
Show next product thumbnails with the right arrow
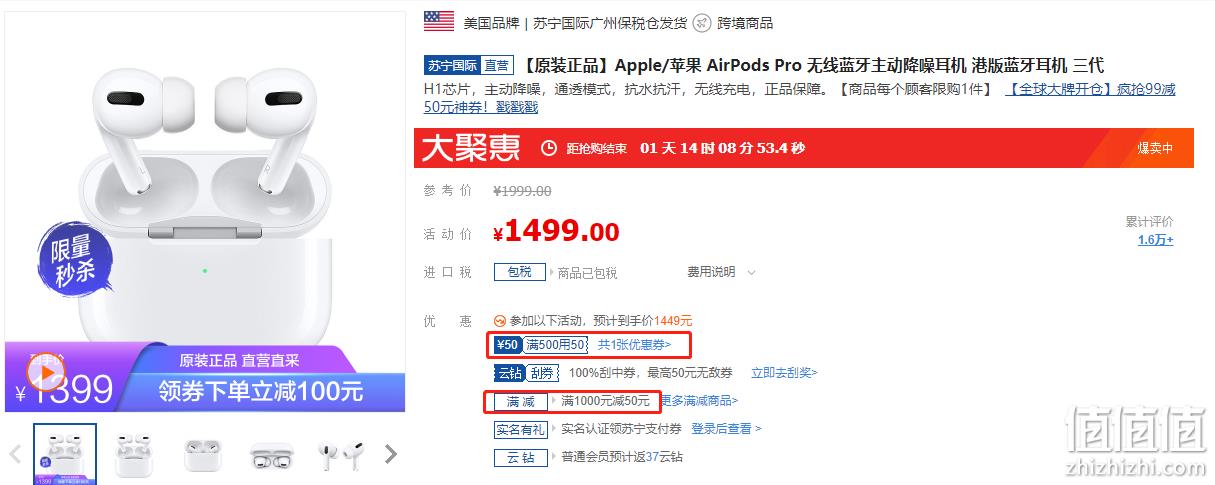click(391, 454)
